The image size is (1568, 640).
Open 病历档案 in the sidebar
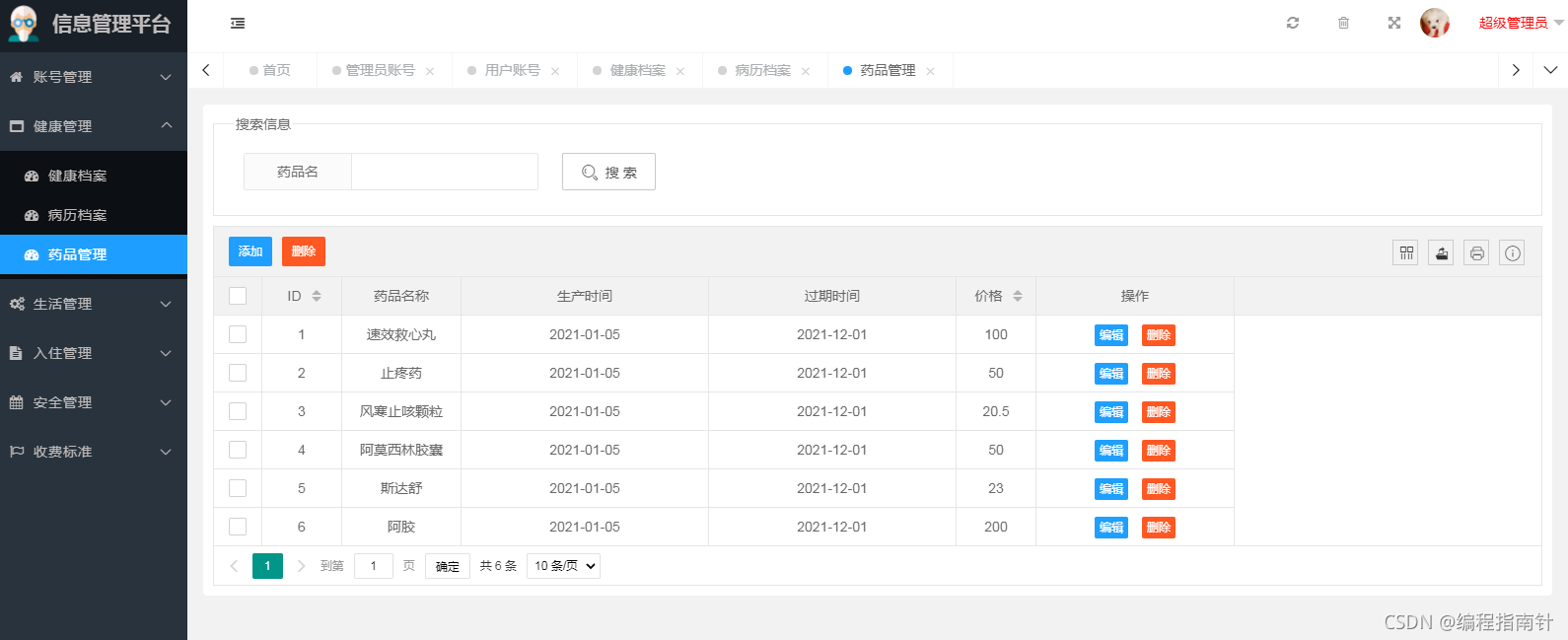(77, 215)
